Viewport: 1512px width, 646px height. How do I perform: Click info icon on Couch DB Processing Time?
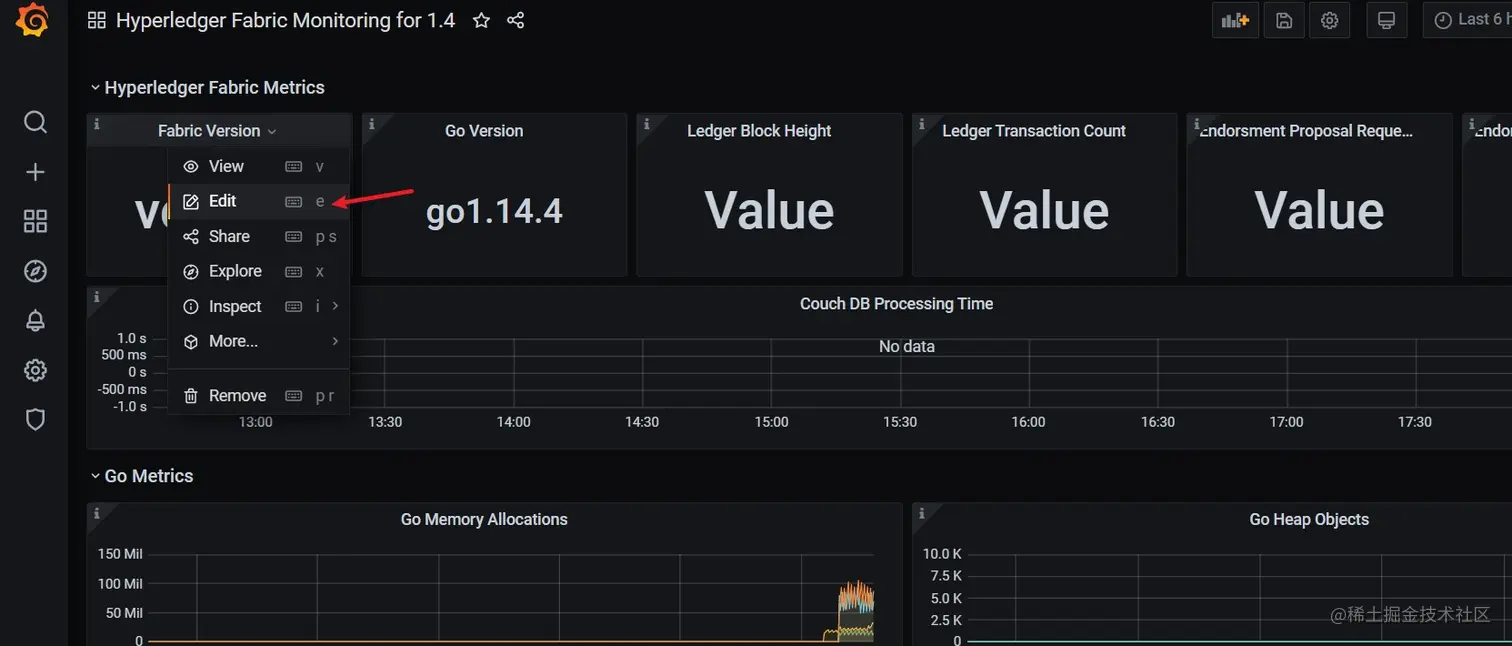pyautogui.click(x=97, y=297)
